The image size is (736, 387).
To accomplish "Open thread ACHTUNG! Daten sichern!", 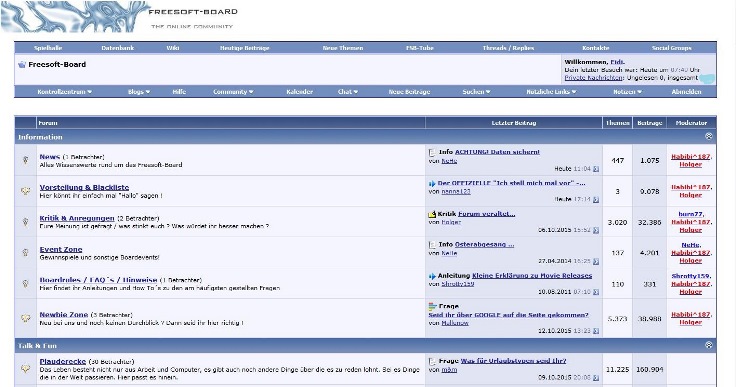I will [497, 152].
